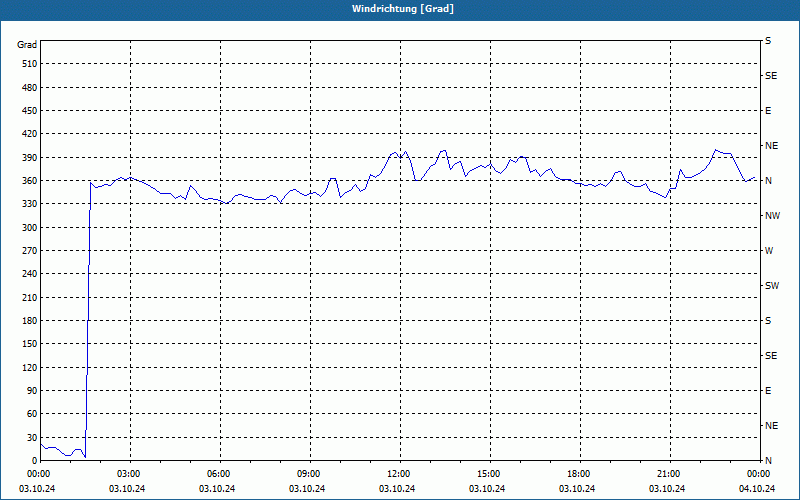Click the 180 y-axis value
Image resolution: width=800 pixels, height=500 pixels.
click(30, 321)
